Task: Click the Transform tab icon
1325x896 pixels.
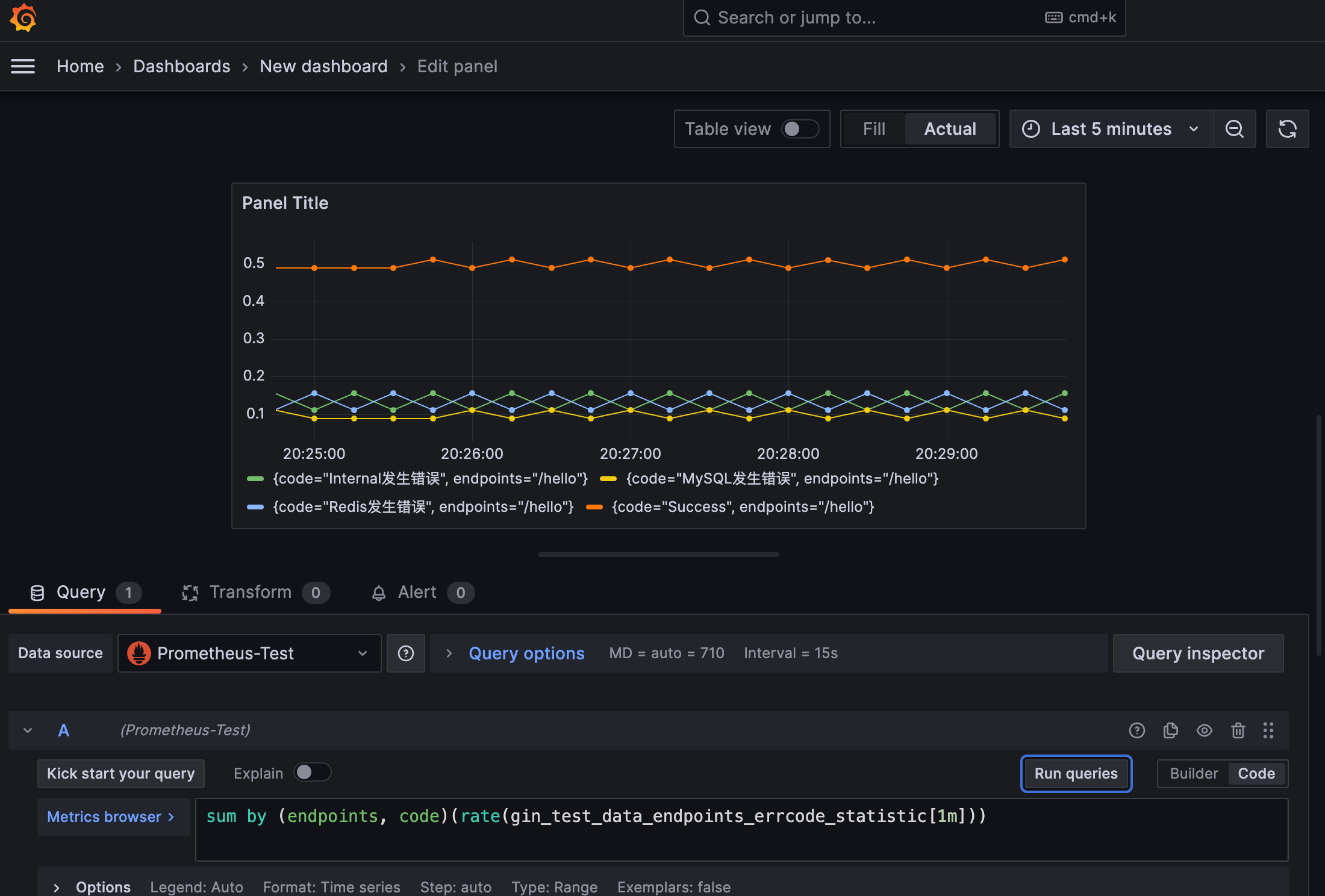Action: 190,593
